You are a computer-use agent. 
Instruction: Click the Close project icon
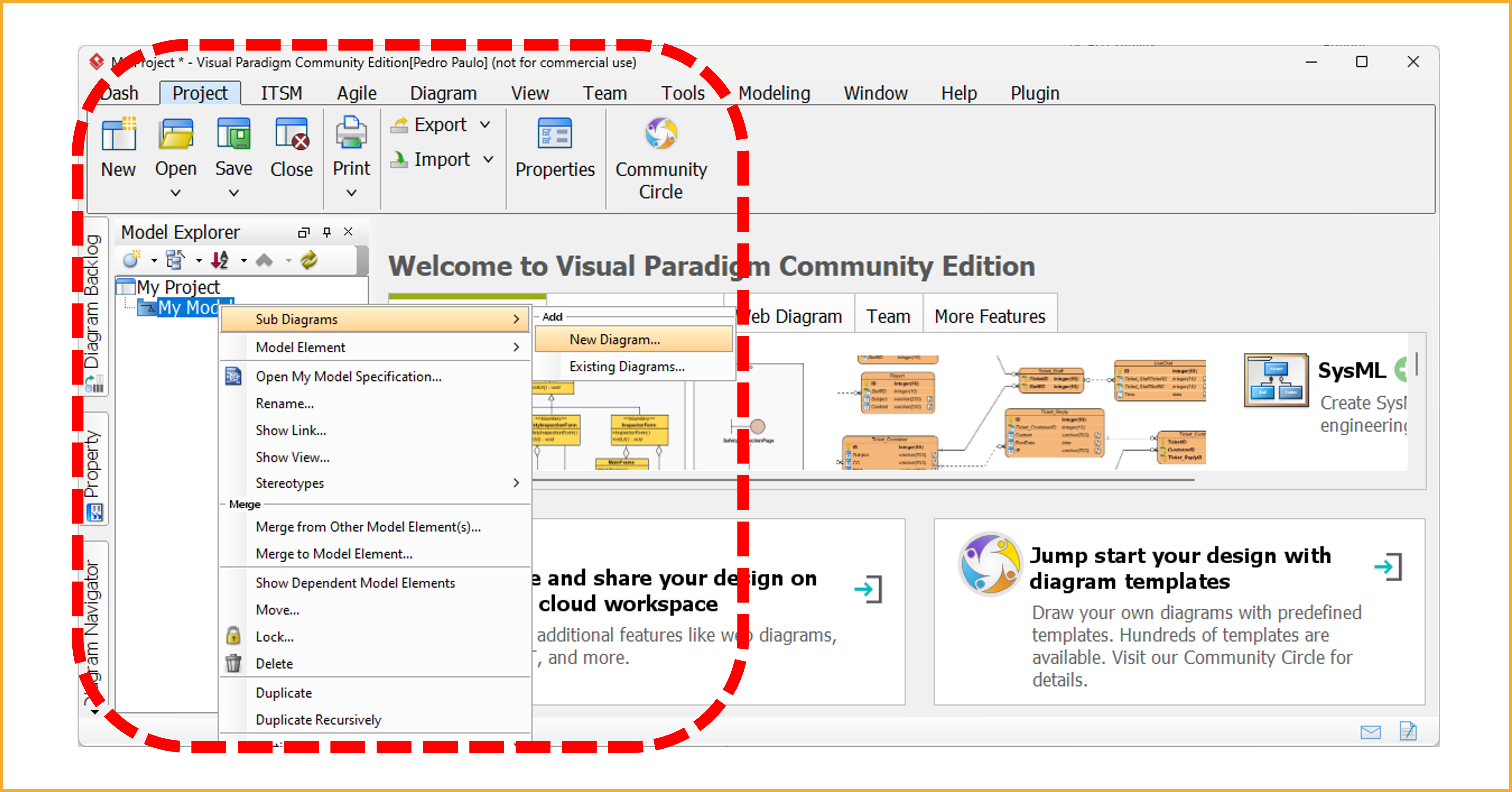(x=291, y=135)
